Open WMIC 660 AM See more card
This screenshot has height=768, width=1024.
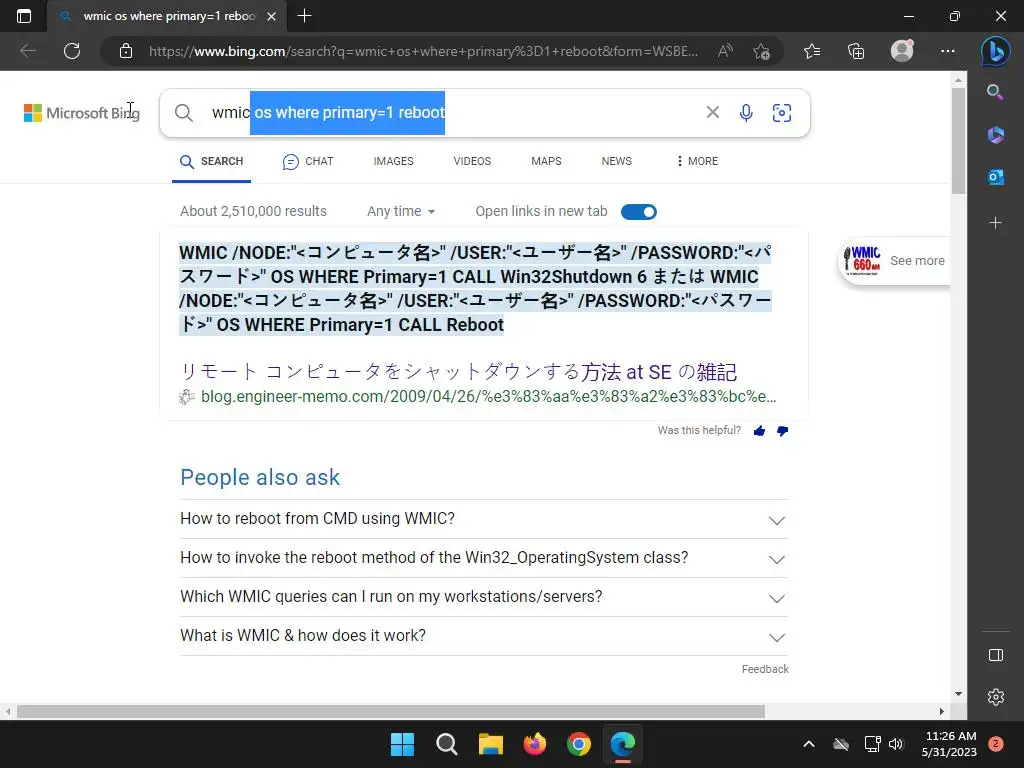tap(893, 261)
